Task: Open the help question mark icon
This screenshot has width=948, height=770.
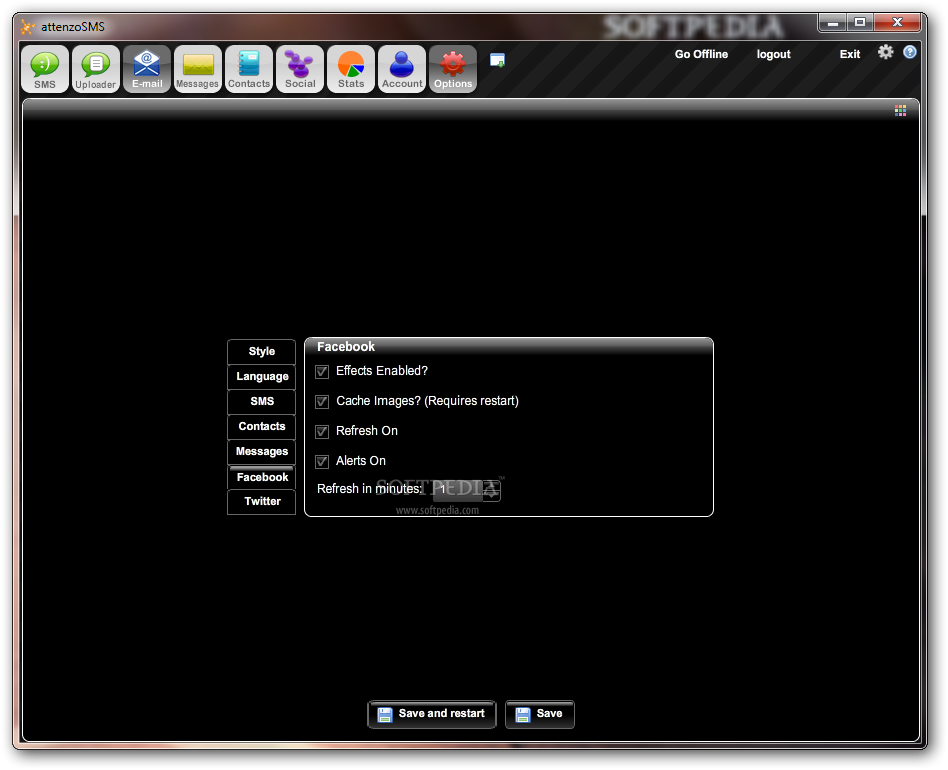Action: (x=910, y=52)
